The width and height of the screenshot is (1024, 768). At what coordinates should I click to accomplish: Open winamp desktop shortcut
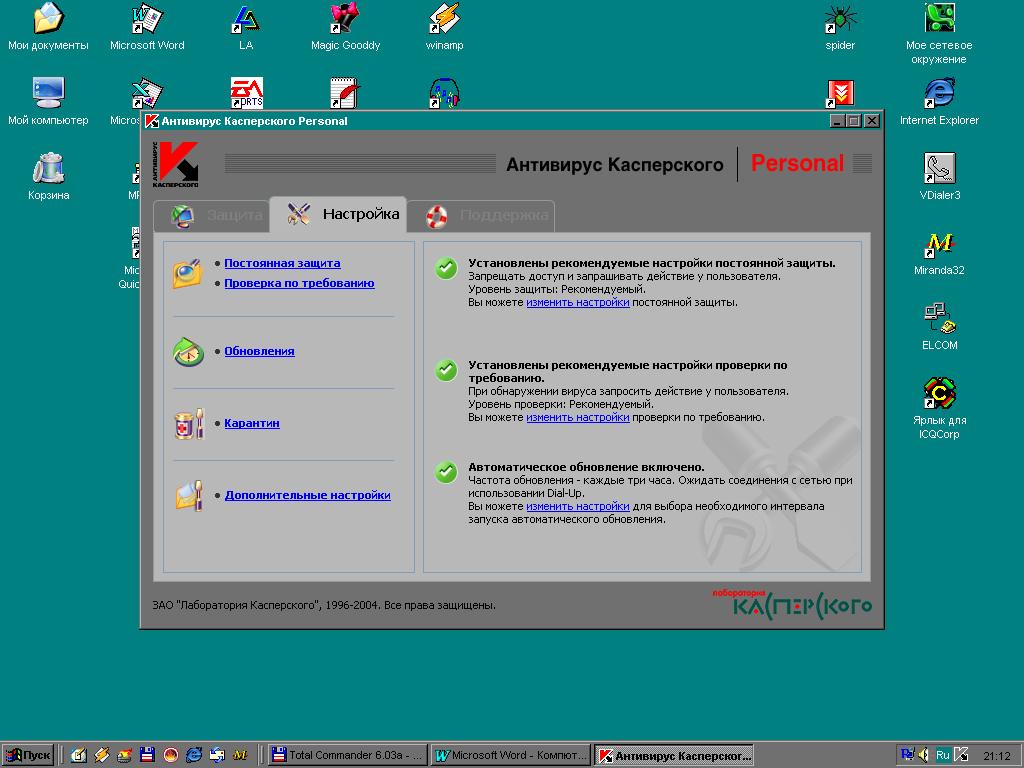point(444,27)
